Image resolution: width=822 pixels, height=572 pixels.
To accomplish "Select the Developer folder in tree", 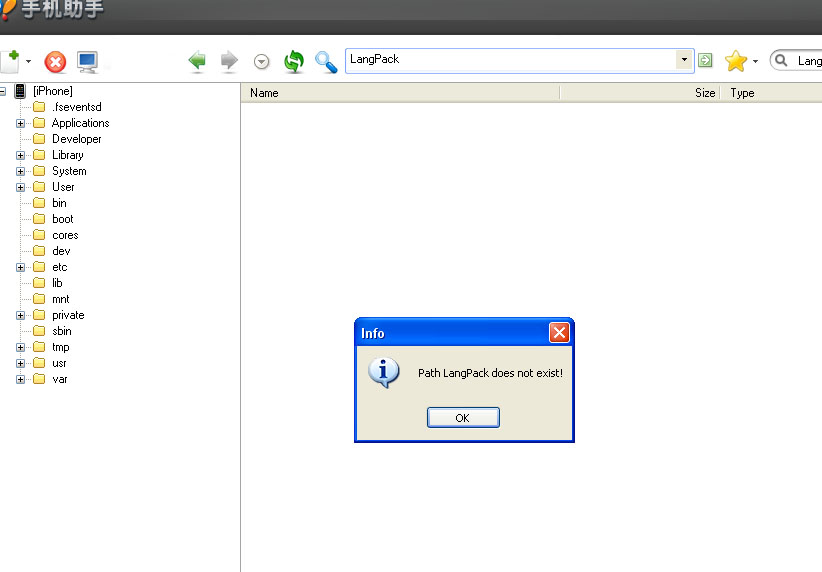I will [76, 139].
